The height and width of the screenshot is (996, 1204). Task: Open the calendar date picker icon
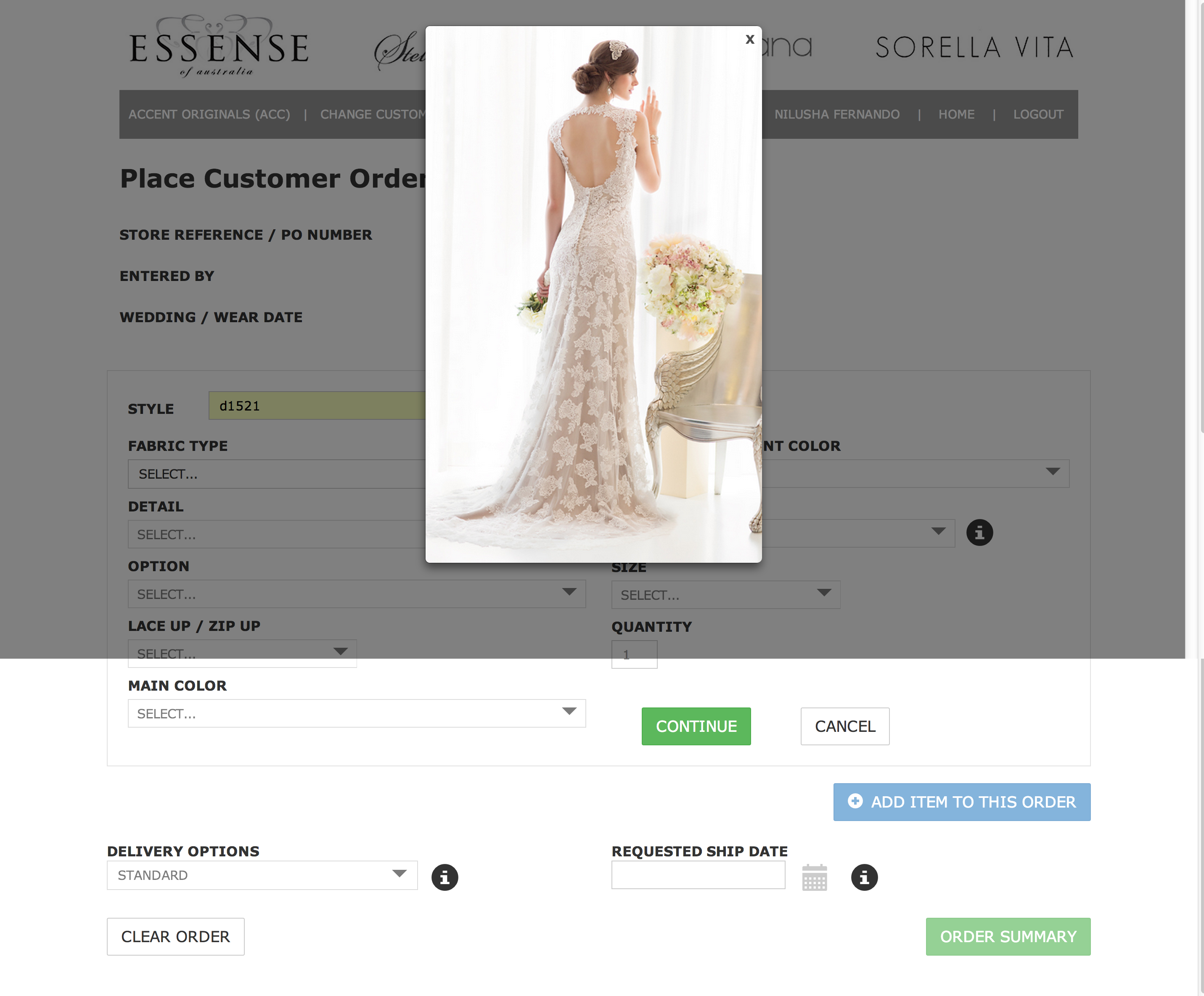coord(814,877)
